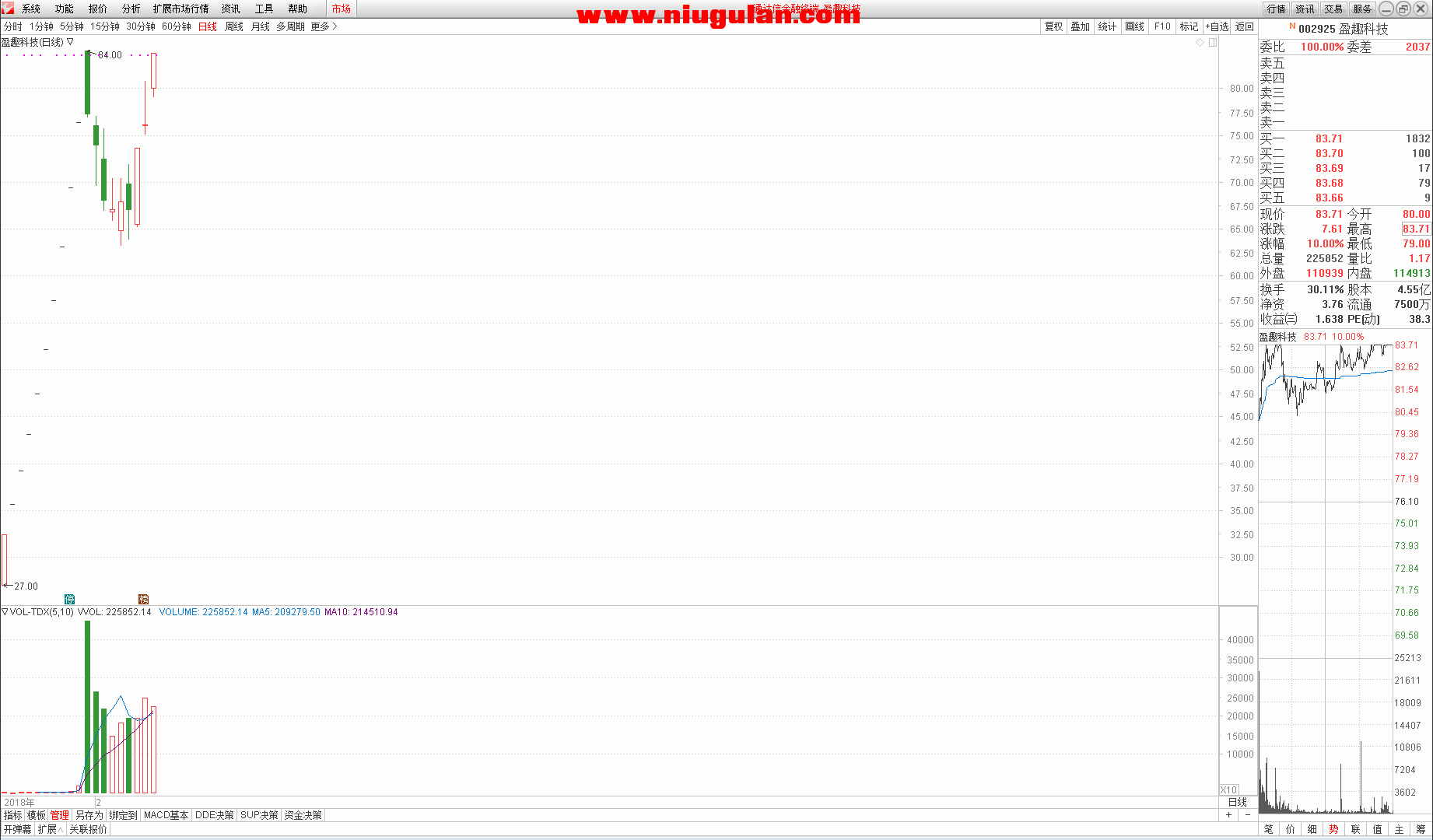Select the red 势 tab
This screenshot has height=840, width=1433.
pos(1334,829)
